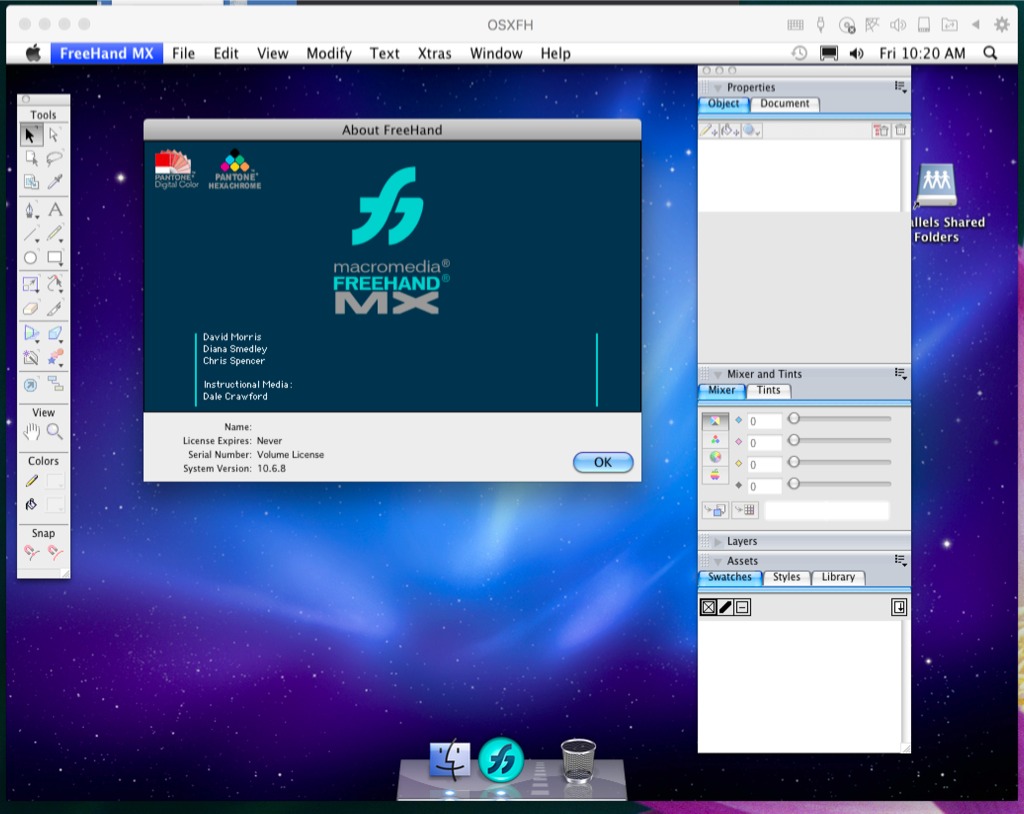Switch to the Tints tab

tap(769, 391)
